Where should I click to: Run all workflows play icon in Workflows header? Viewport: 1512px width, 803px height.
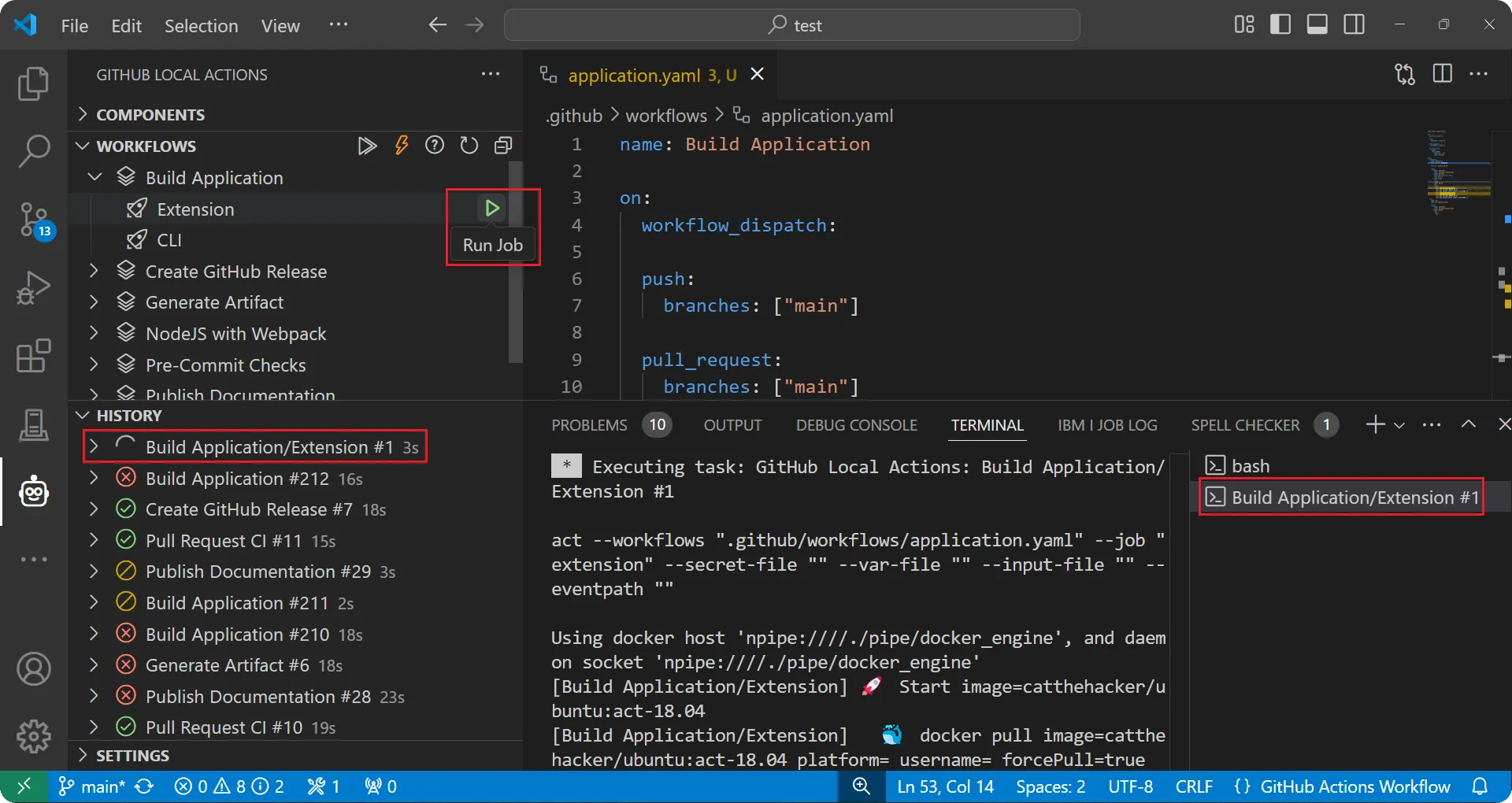point(366,146)
